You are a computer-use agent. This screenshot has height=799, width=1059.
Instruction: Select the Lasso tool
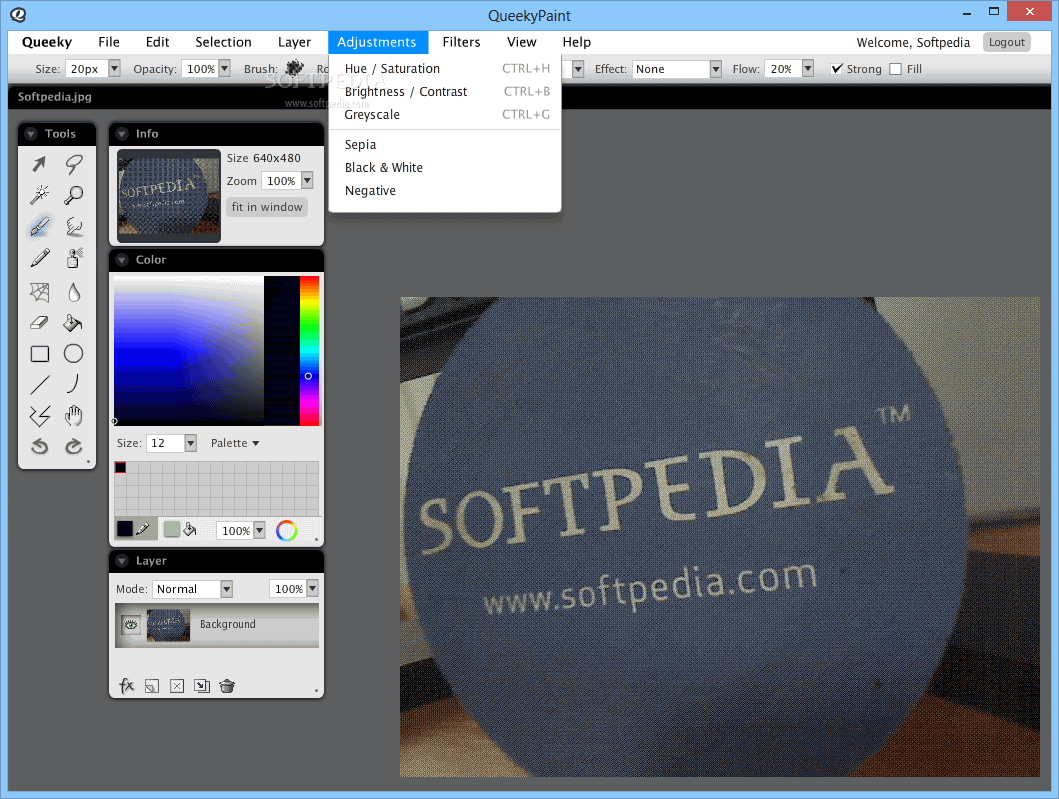pos(74,163)
